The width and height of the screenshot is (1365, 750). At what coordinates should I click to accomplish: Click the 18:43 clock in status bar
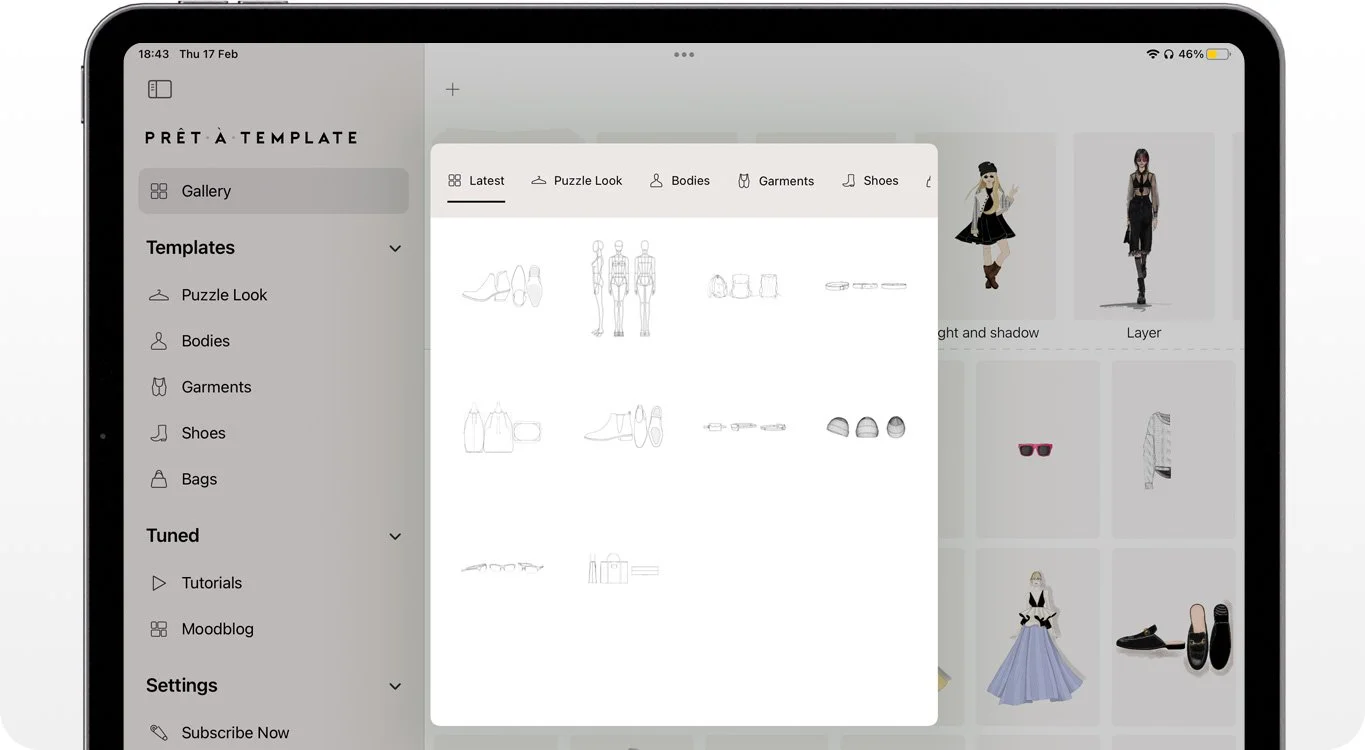click(x=153, y=54)
